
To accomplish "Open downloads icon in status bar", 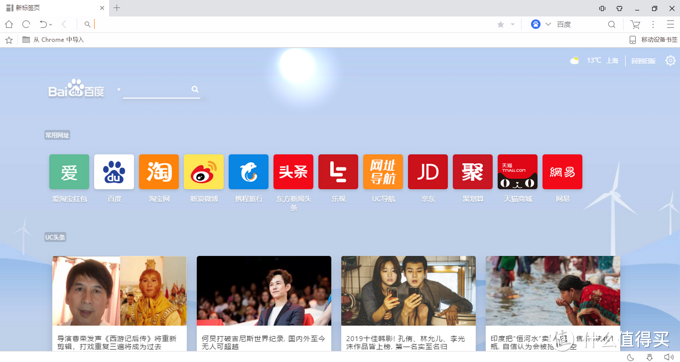I will click(x=650, y=357).
